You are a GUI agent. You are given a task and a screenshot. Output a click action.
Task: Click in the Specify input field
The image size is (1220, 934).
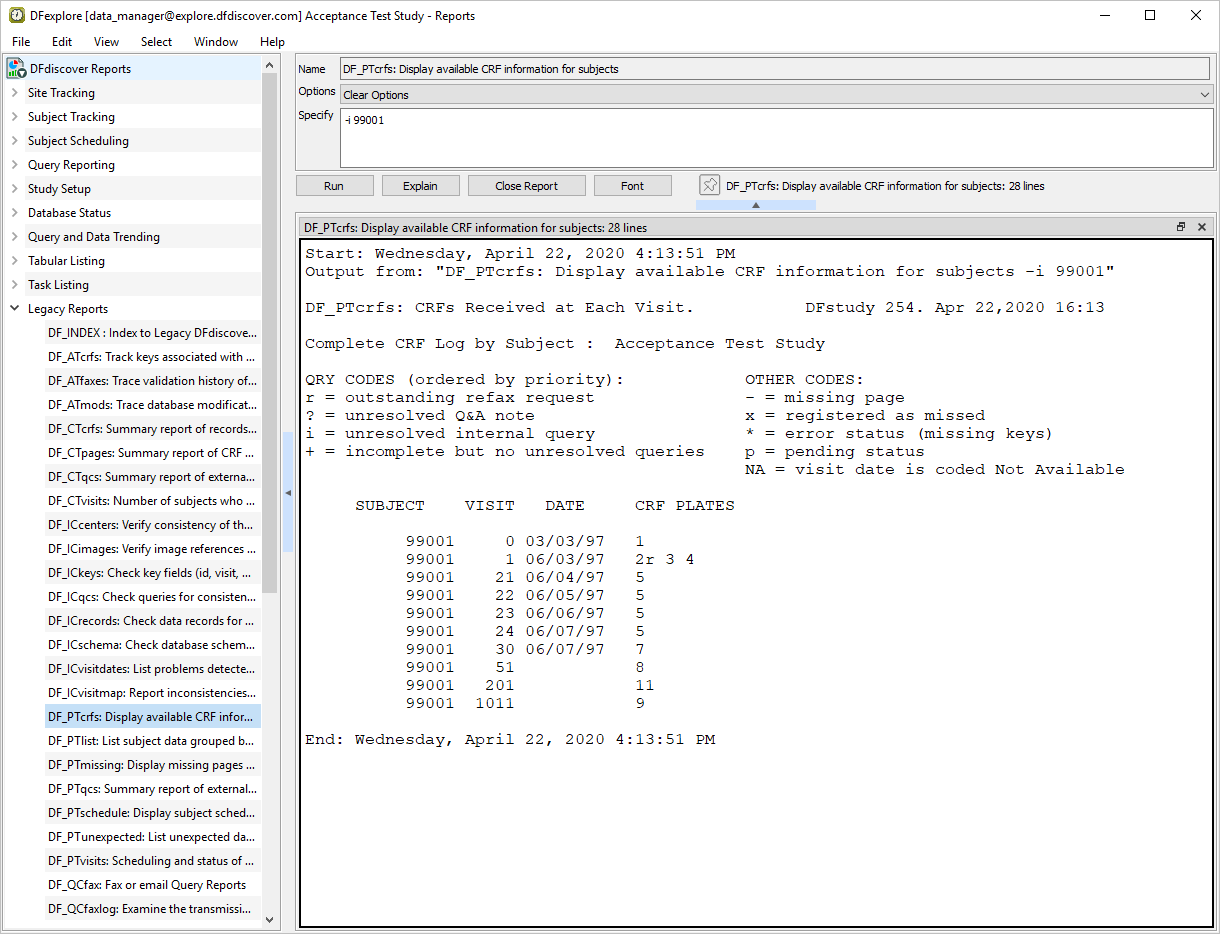click(775, 138)
